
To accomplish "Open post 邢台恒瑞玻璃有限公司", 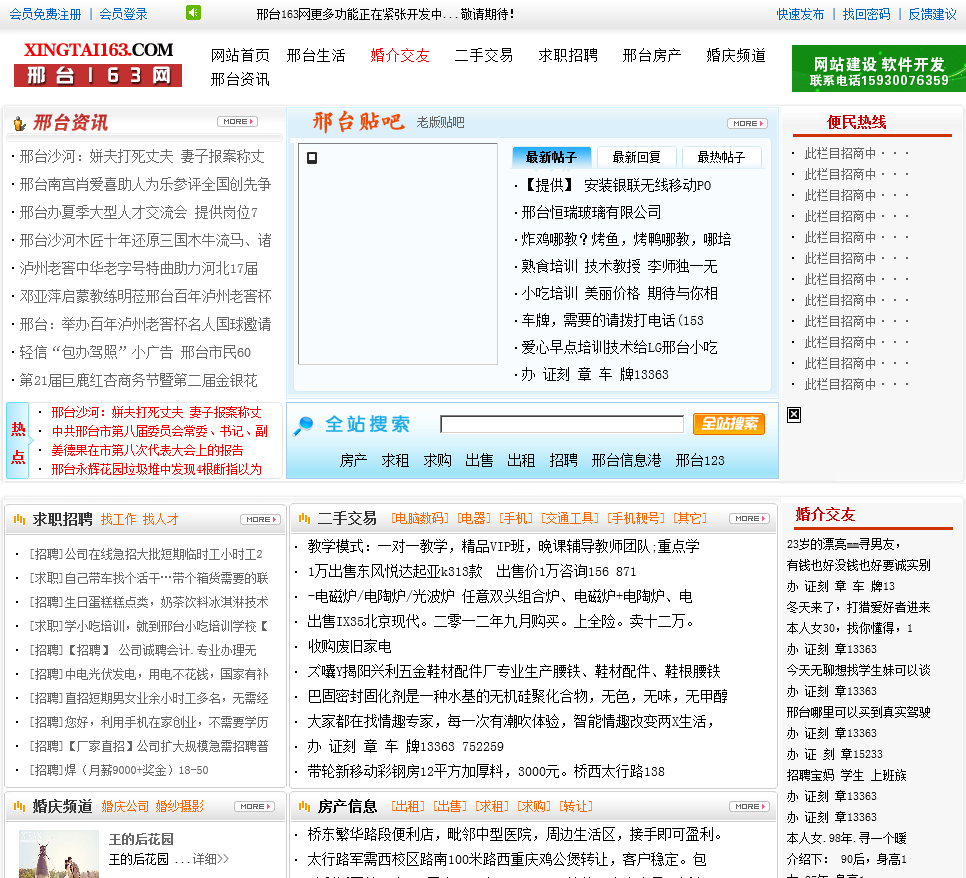I will 591,213.
